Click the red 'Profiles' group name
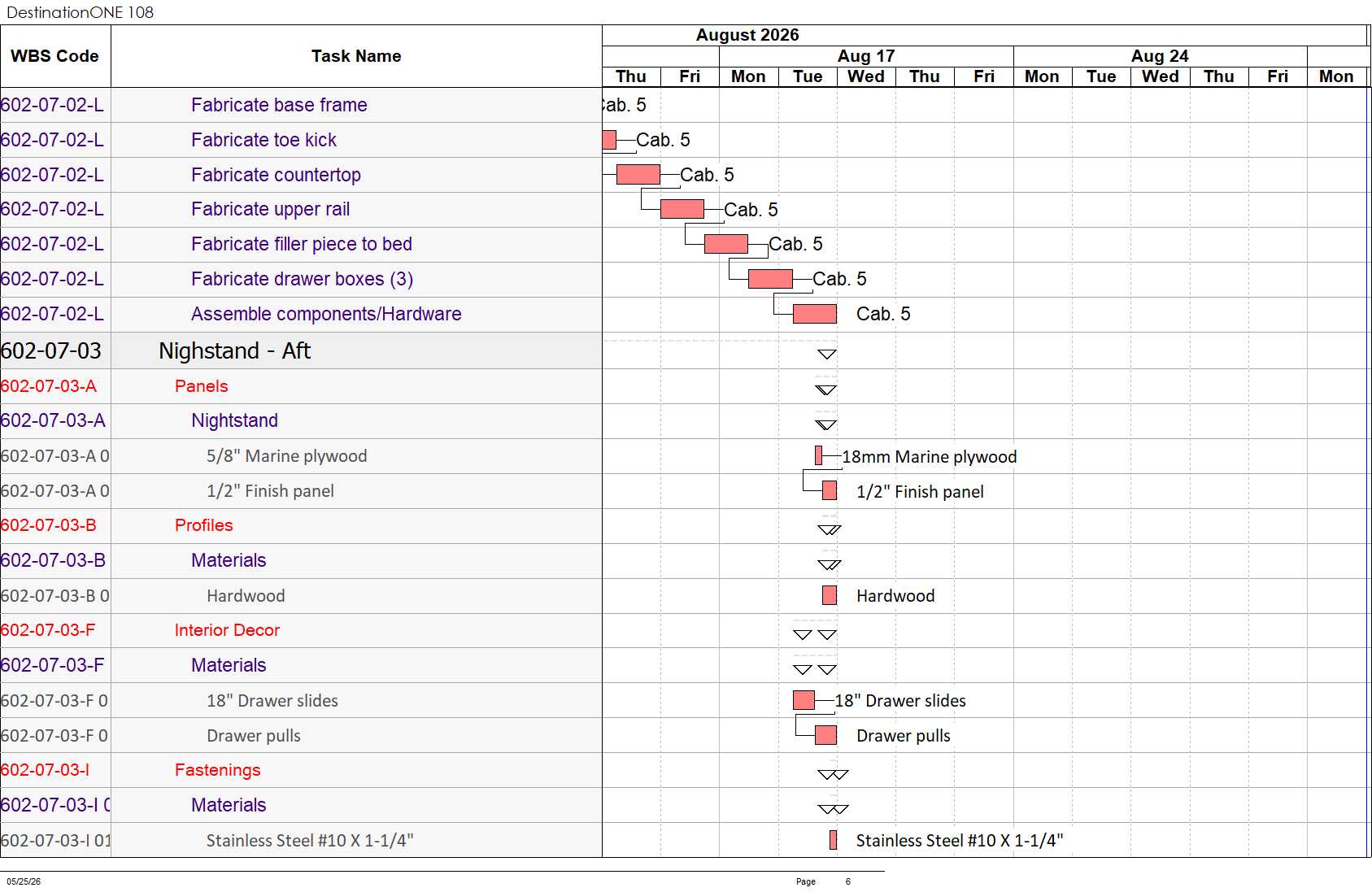This screenshot has height=892, width=1372. pyautogui.click(x=203, y=525)
